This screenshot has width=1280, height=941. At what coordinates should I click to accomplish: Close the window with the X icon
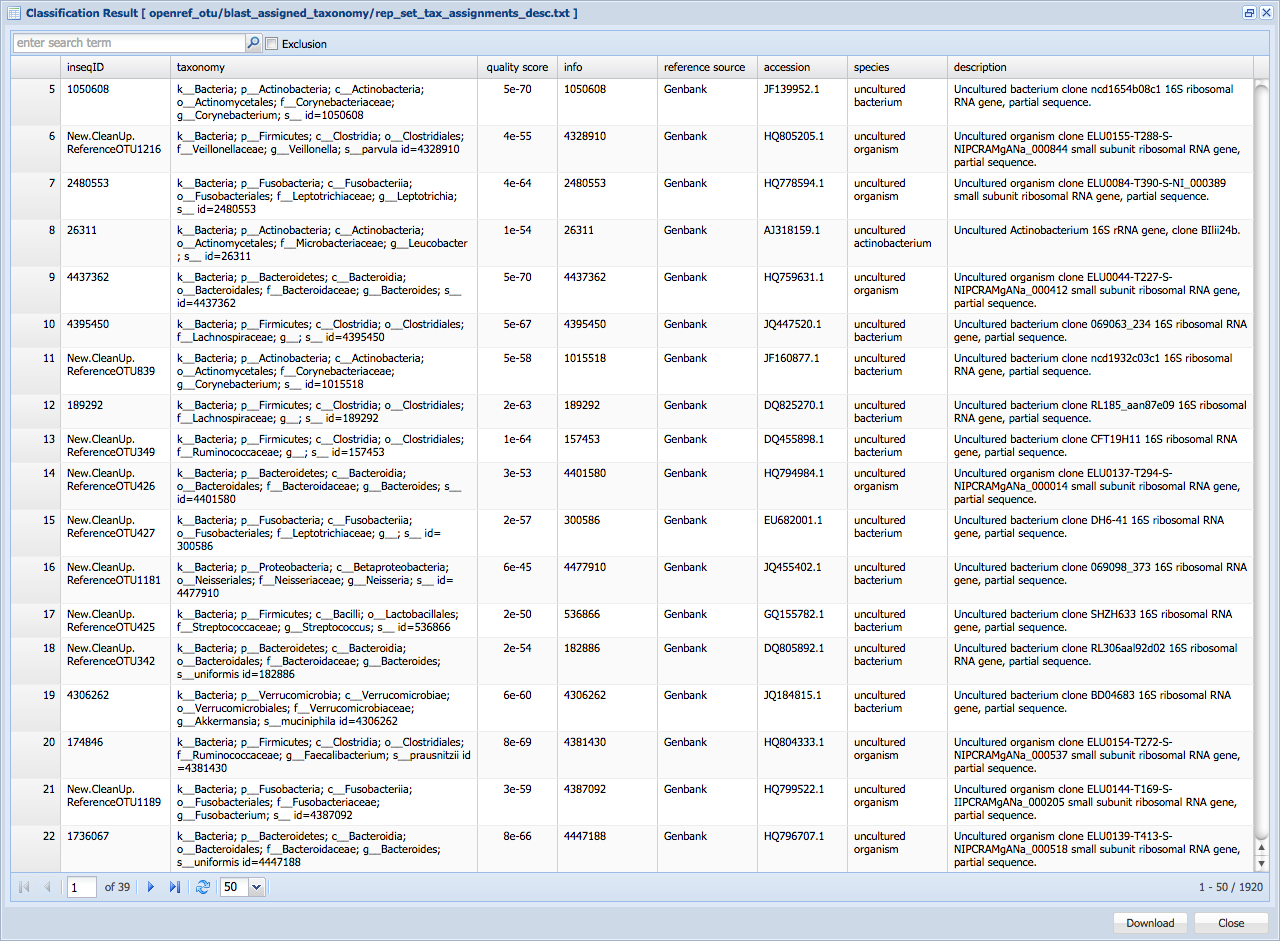pos(1266,13)
